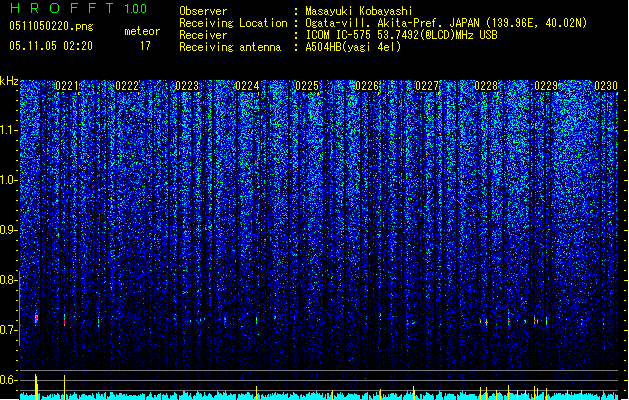
Task: Click the timestamp 05.11.05 02:20
Action: tap(51, 46)
